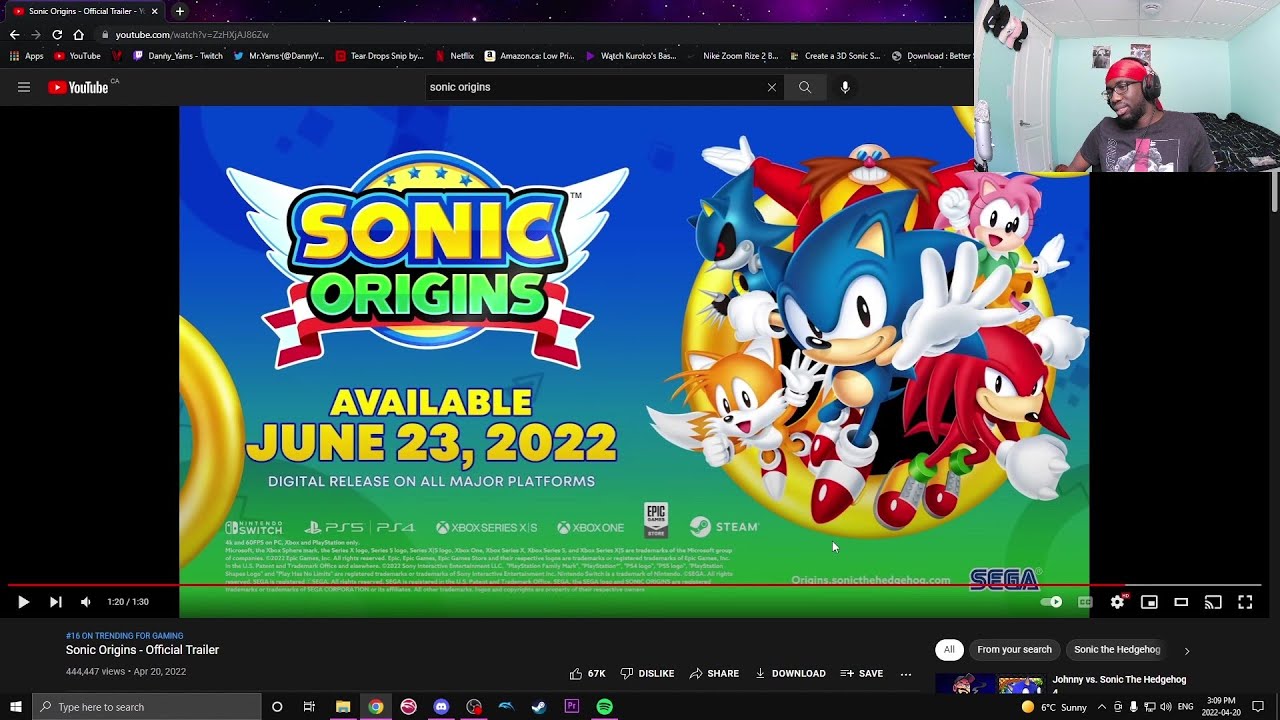Open the Netflix bookmark
1280x720 pixels.
[455, 56]
